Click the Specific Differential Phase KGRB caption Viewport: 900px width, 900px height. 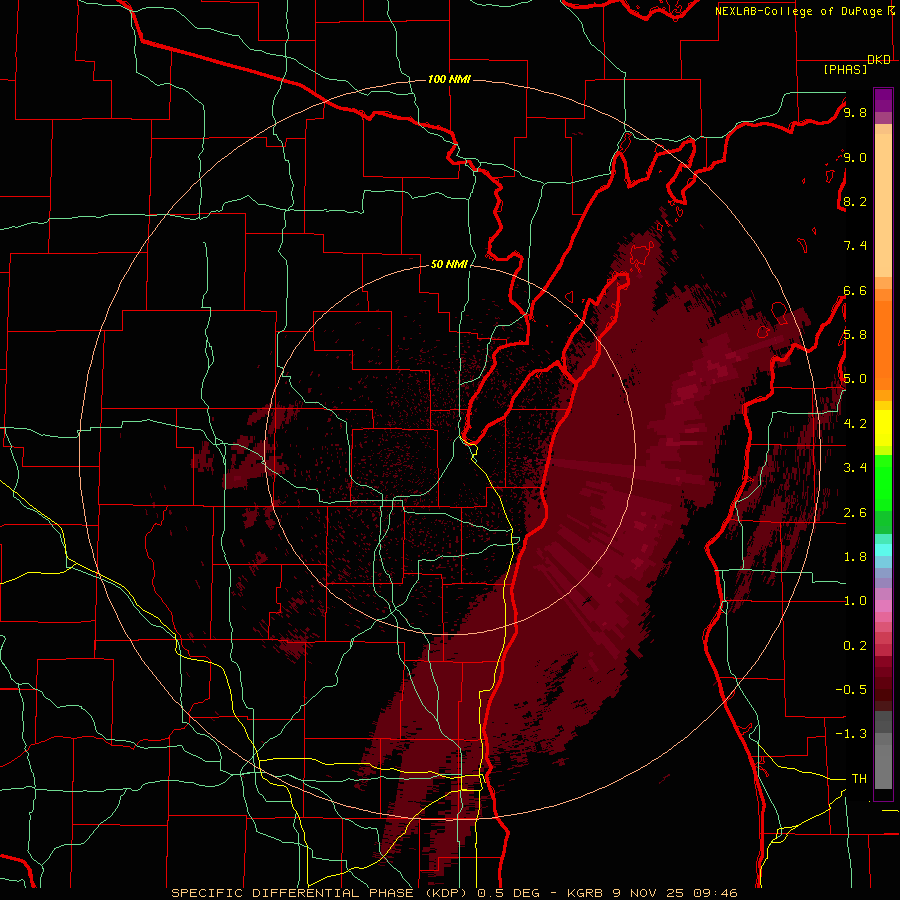click(455, 893)
